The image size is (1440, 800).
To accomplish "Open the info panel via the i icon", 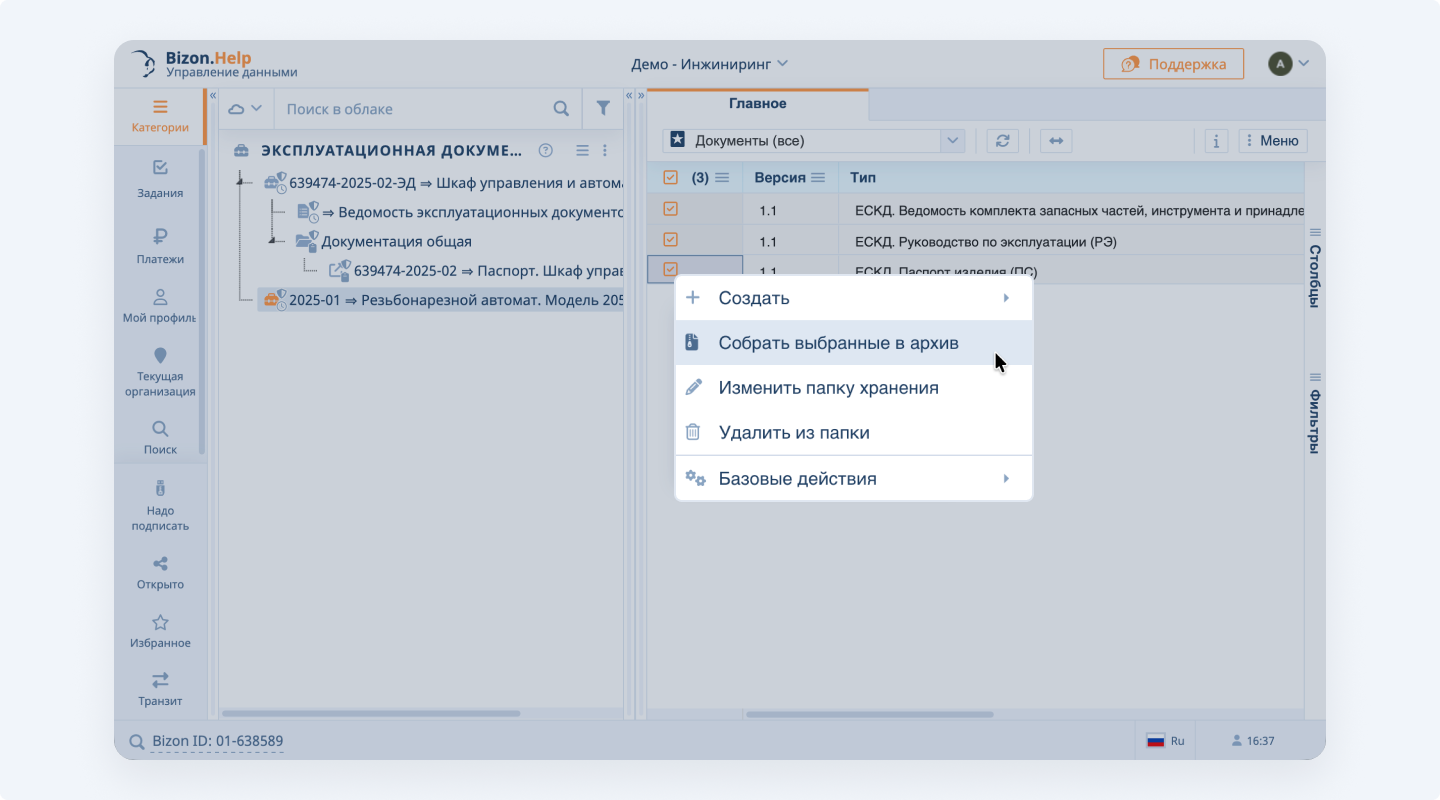I will point(1215,140).
